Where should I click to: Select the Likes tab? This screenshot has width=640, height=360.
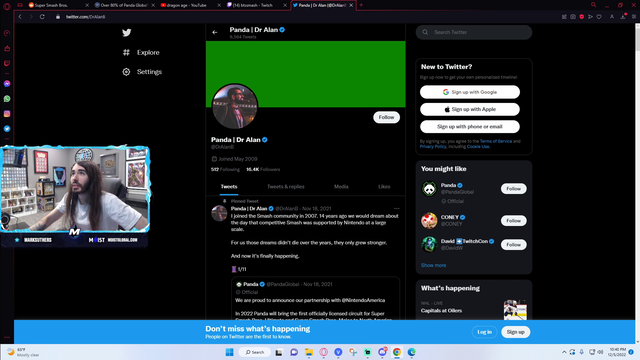pyautogui.click(x=384, y=187)
